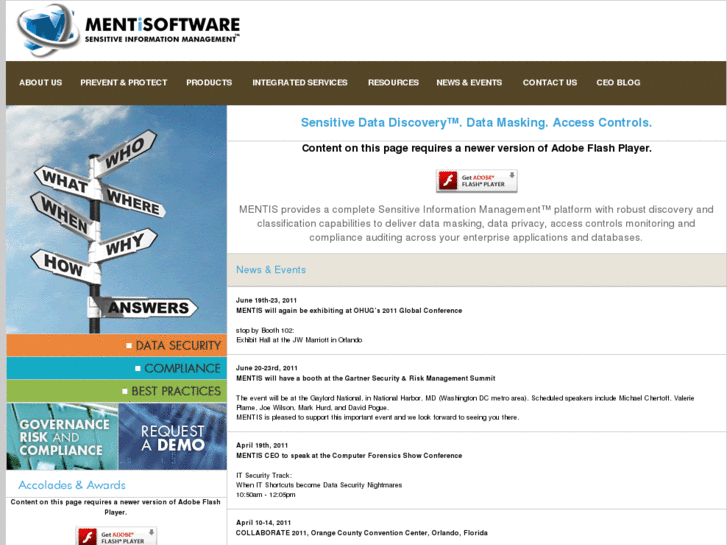Click the Sensitive Data Discovery headline
The width and height of the screenshot is (727, 545).
pyautogui.click(x=476, y=122)
